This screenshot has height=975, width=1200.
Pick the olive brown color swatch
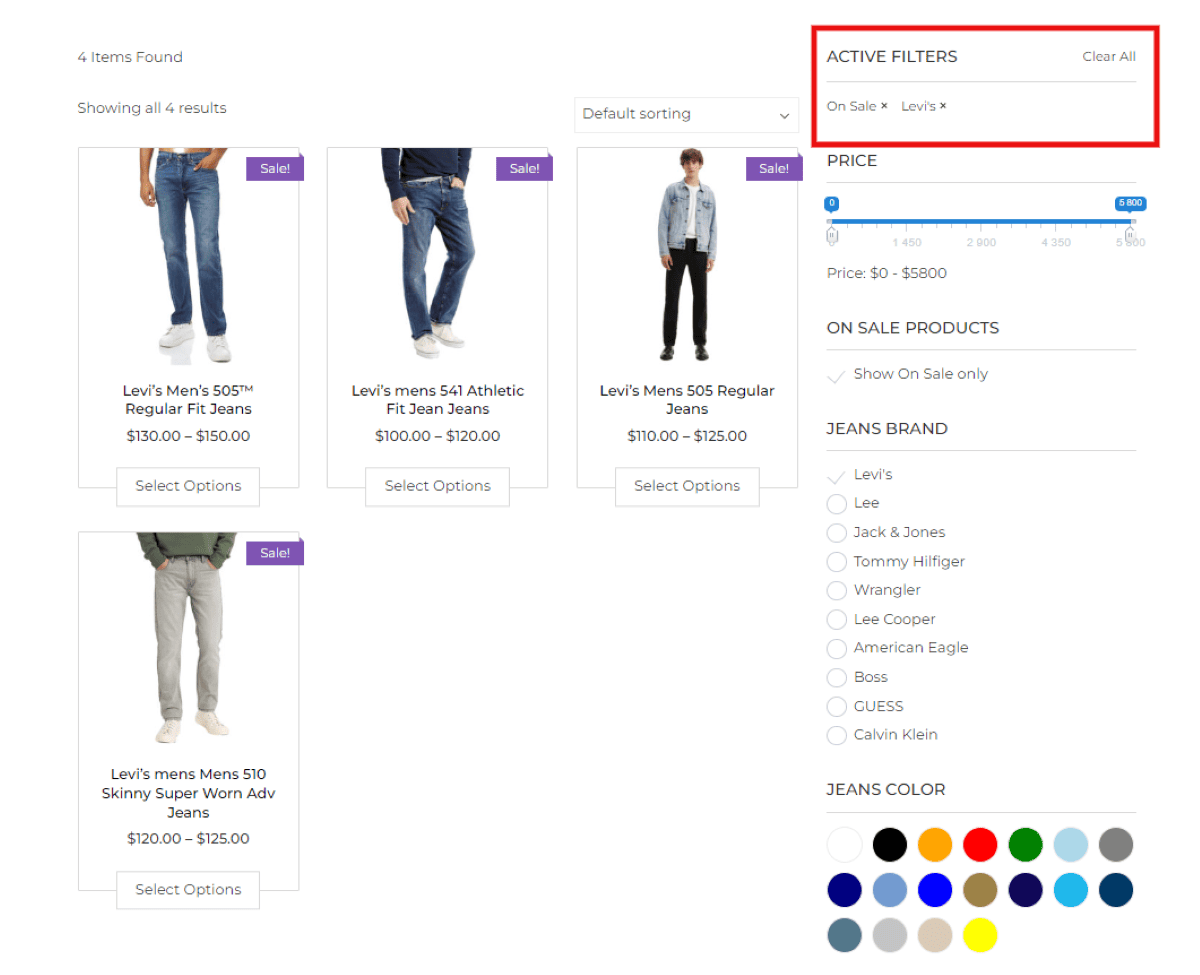click(980, 890)
